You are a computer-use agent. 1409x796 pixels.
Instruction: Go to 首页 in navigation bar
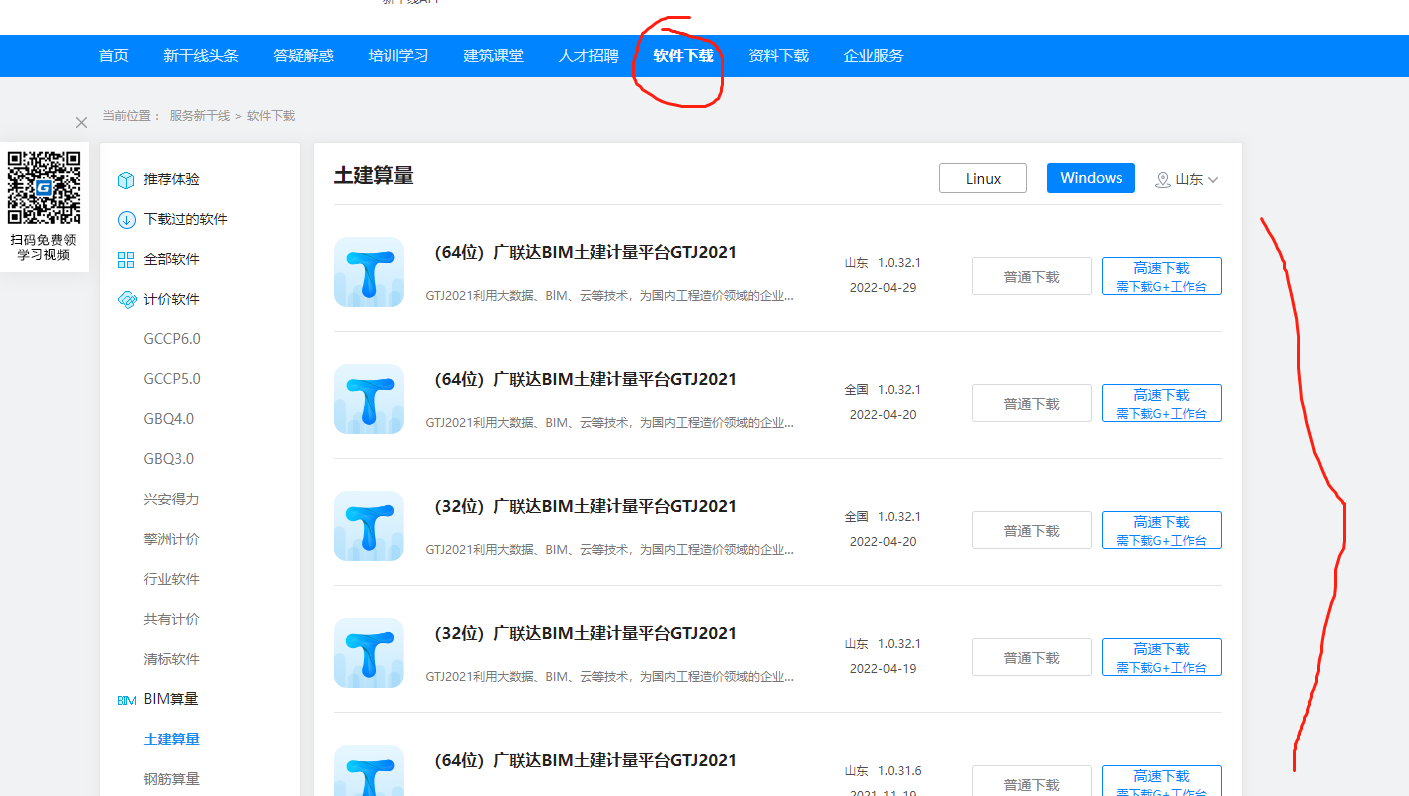[114, 56]
